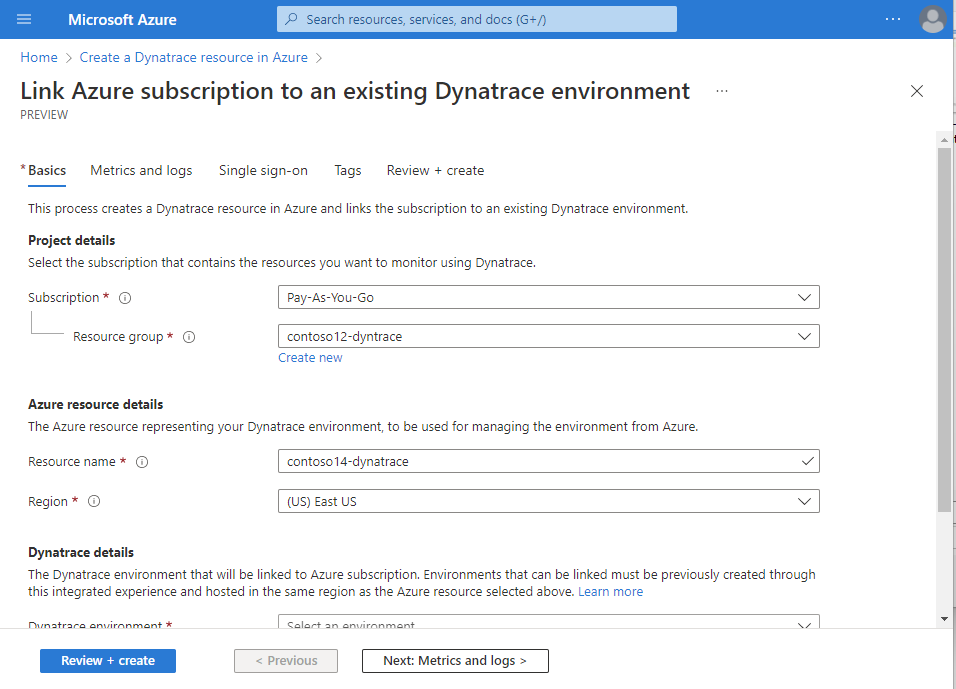
Task: Click the Project details heading
Action: (71, 240)
